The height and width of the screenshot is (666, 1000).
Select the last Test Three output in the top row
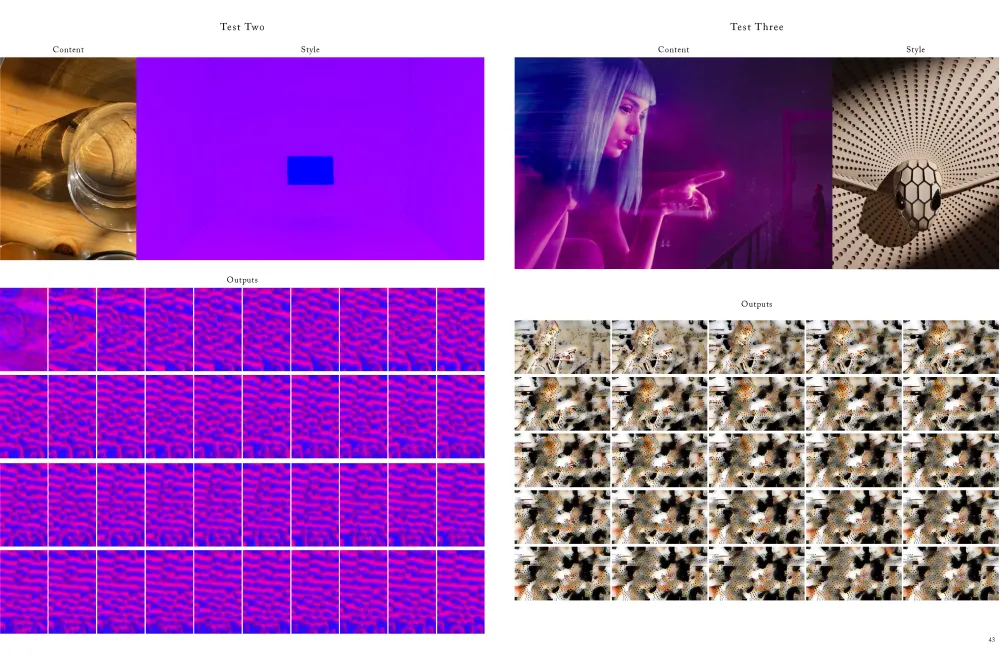tap(951, 347)
